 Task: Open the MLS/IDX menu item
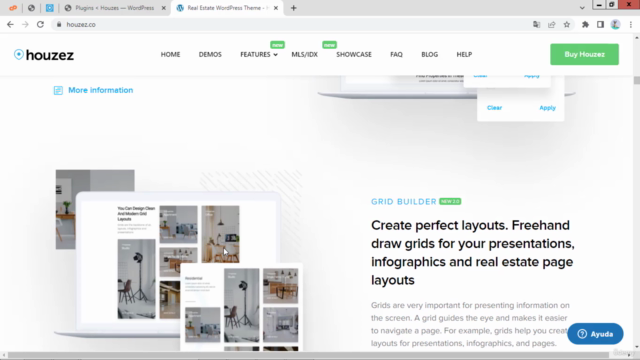[304, 54]
